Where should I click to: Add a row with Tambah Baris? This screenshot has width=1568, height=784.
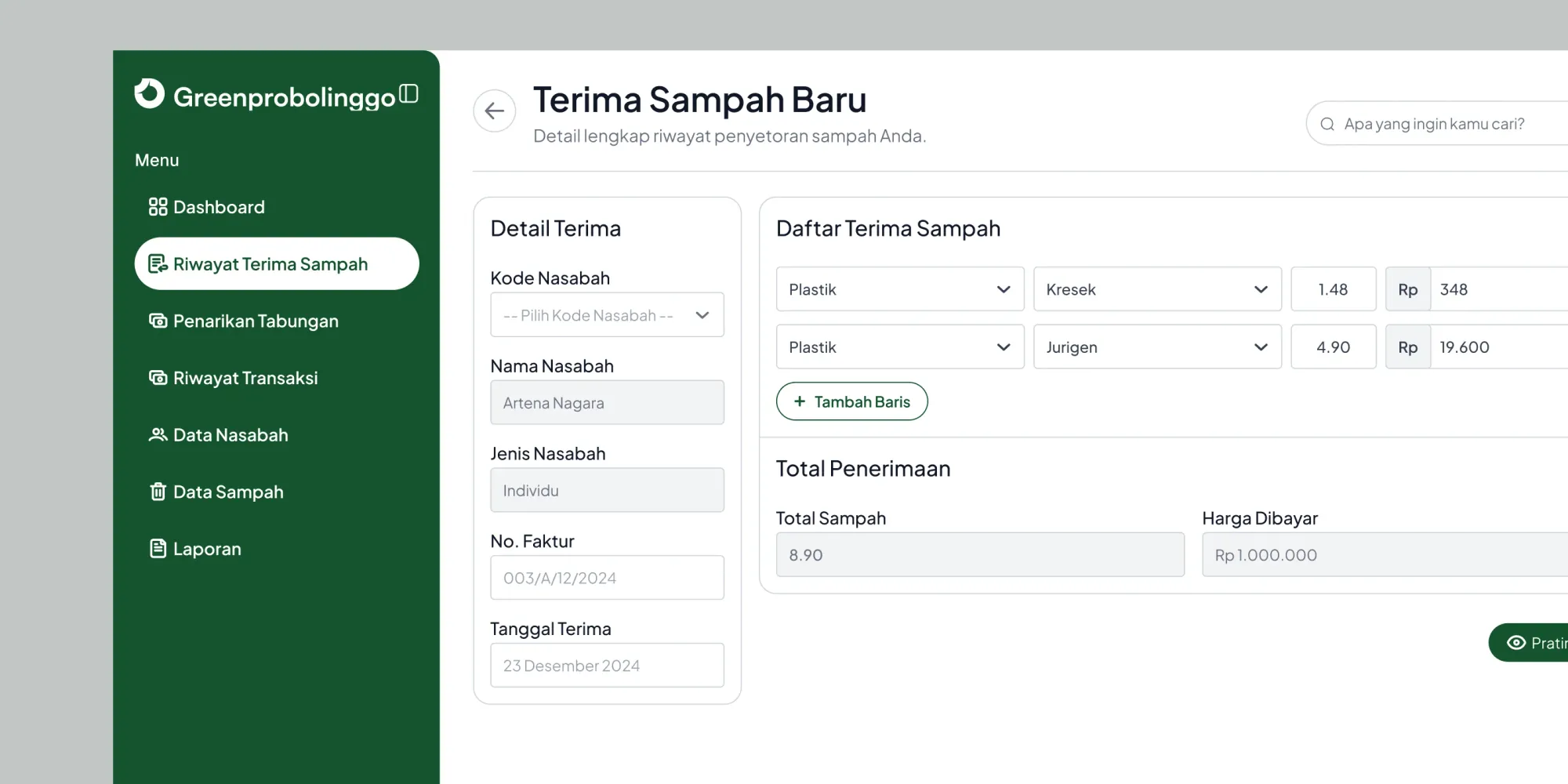852,401
